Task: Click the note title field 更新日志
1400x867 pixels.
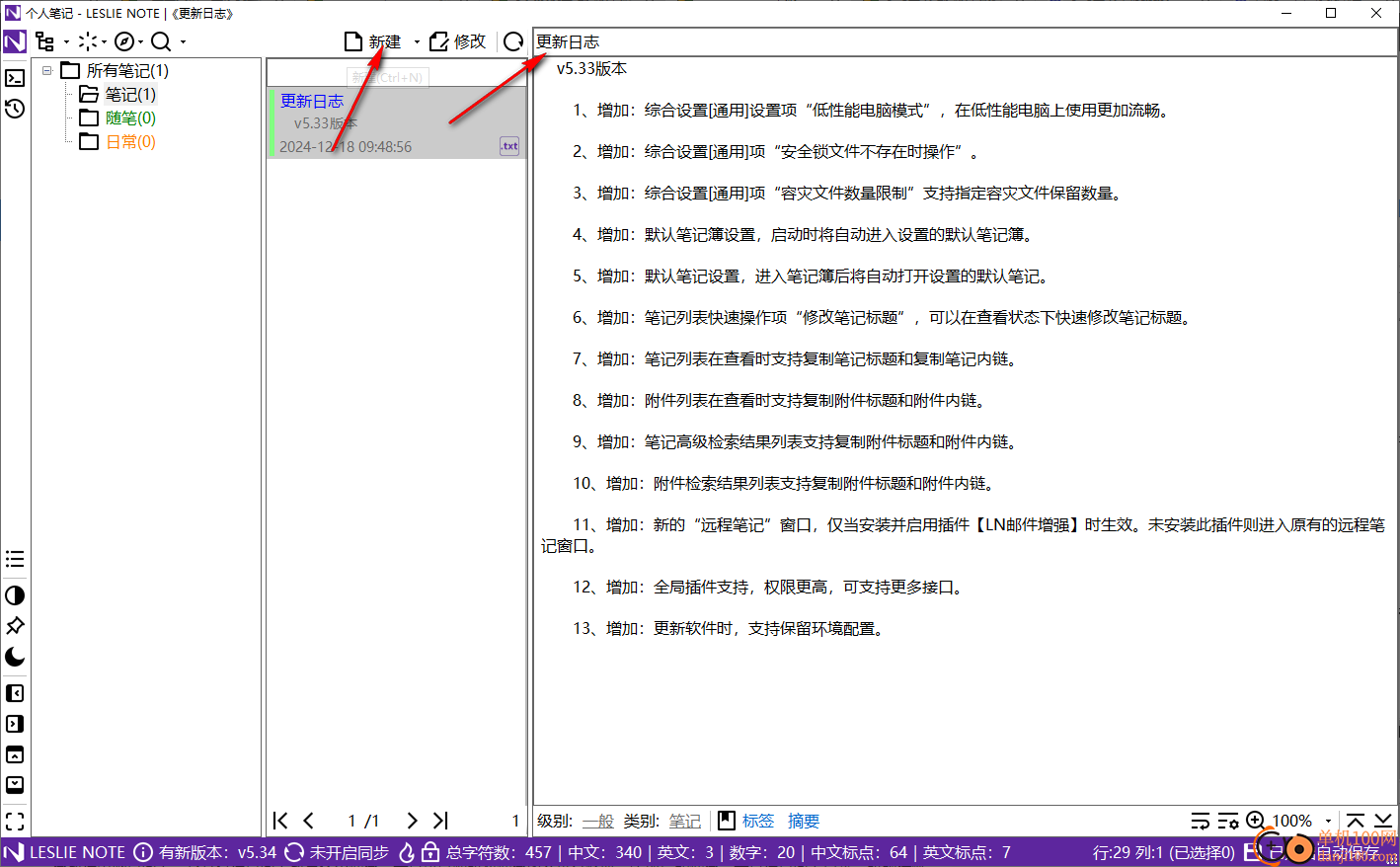Action: tap(965, 41)
